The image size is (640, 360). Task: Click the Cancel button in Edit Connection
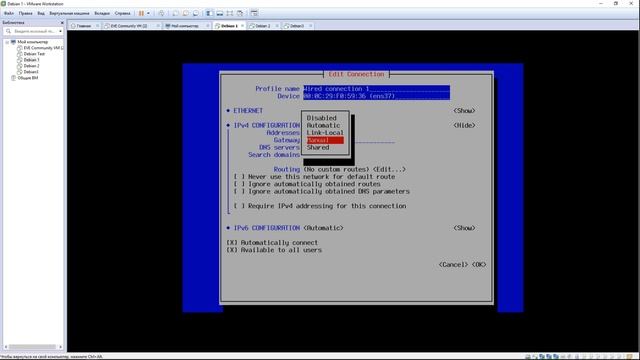[453, 265]
